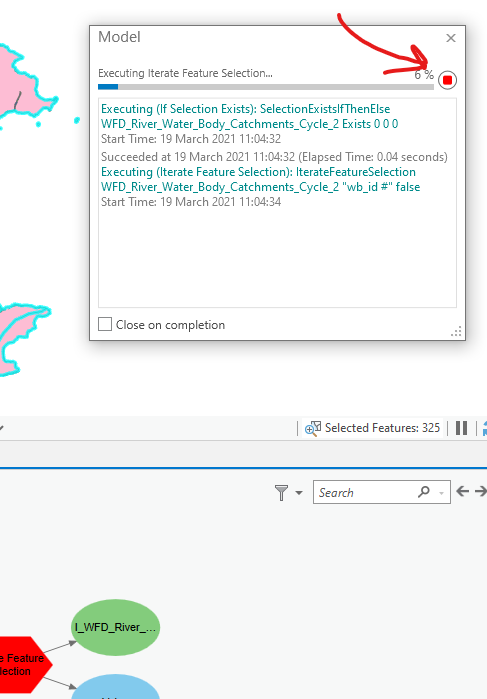
Task: Click the 6 % progress percentage label
Action: (424, 74)
